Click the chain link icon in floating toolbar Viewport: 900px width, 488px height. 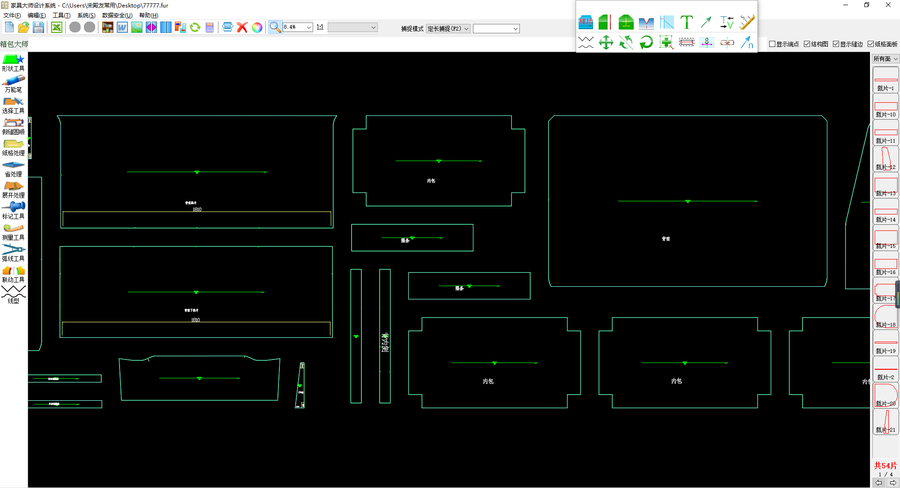[727, 42]
